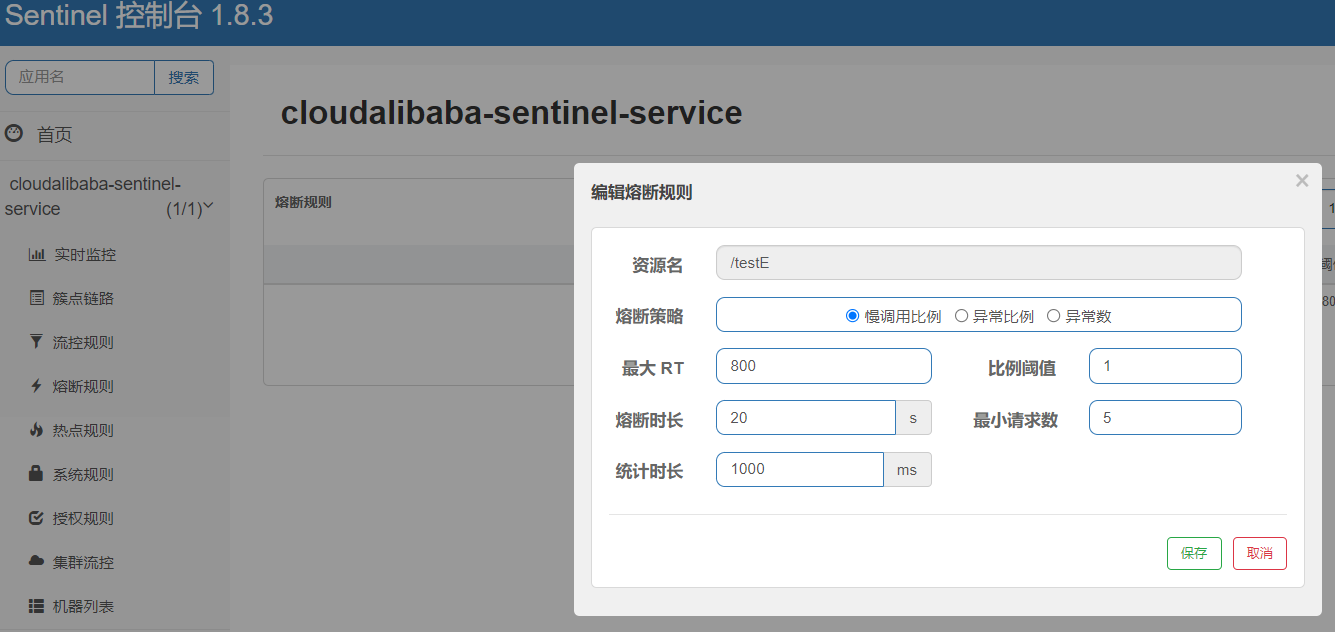
Task: Click the flame icon for 热点规则
Action: (37, 430)
